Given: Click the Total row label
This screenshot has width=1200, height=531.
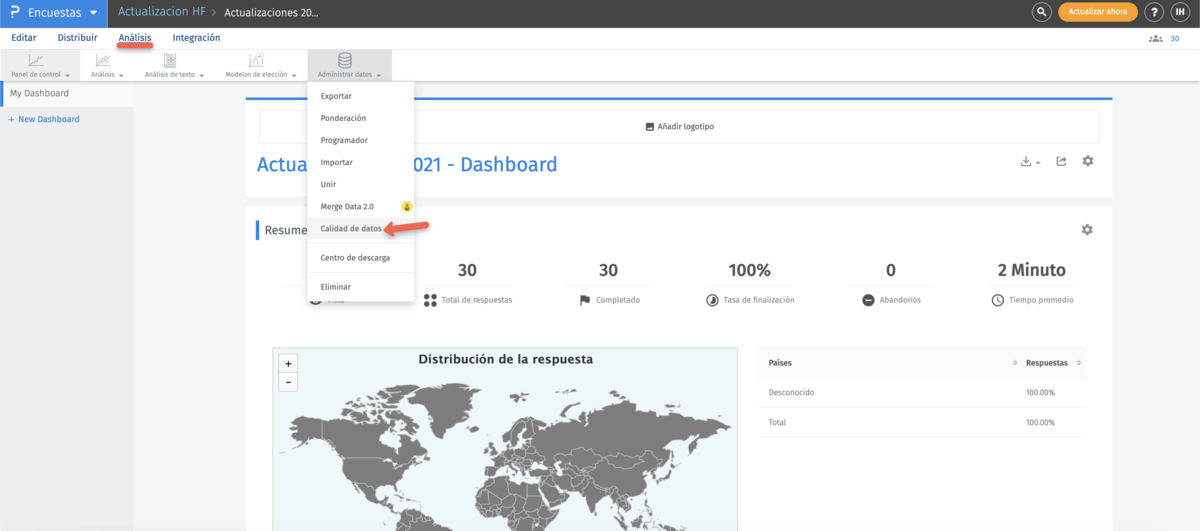Looking at the screenshot, I should pos(777,422).
